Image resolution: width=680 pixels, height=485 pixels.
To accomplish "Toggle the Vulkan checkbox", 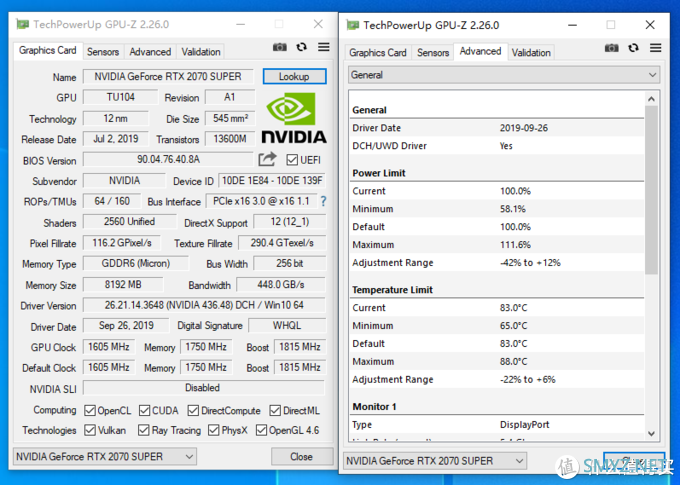I will [x=90, y=430].
